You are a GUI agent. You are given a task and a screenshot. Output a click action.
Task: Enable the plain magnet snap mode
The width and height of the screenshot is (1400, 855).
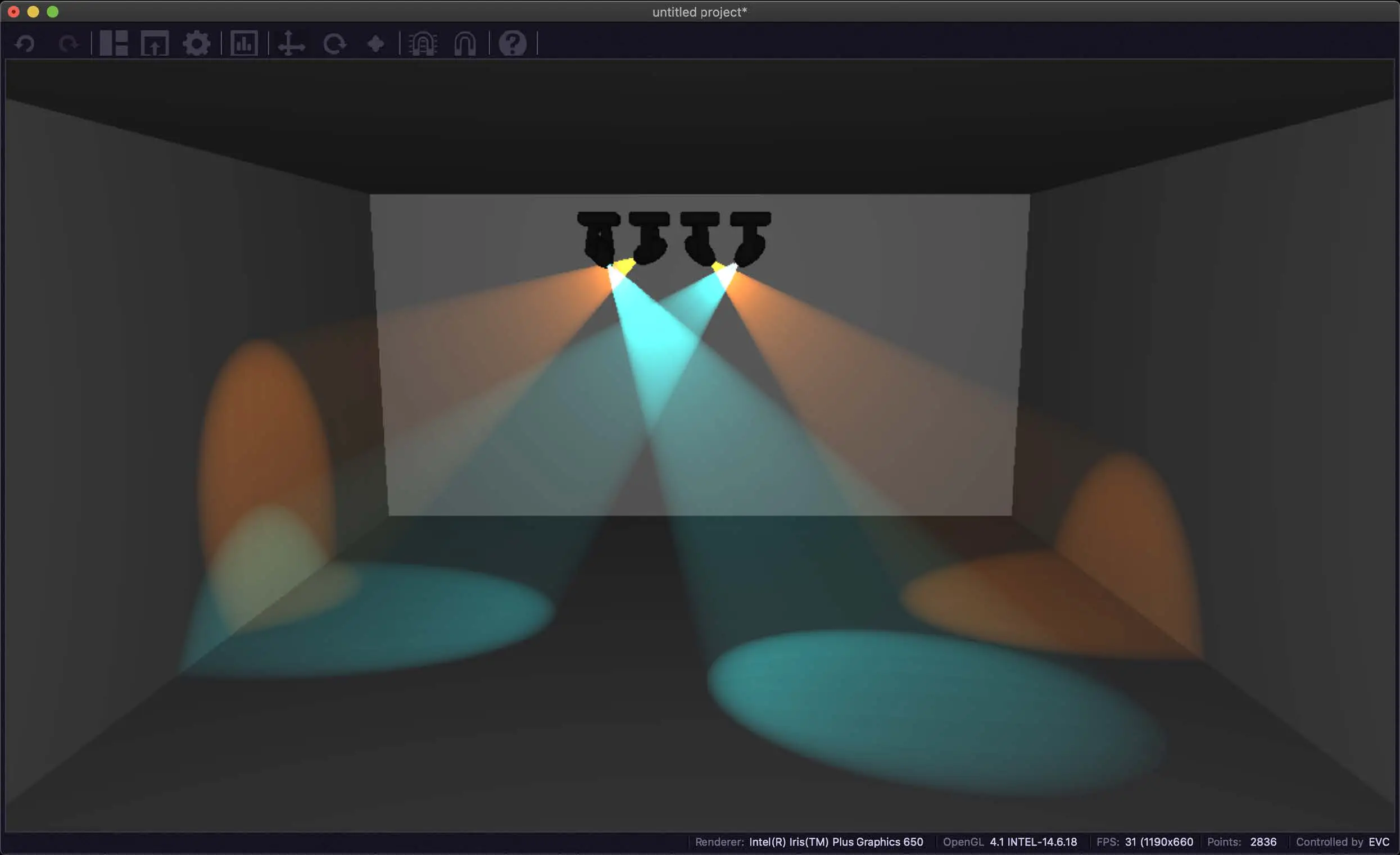pyautogui.click(x=465, y=43)
